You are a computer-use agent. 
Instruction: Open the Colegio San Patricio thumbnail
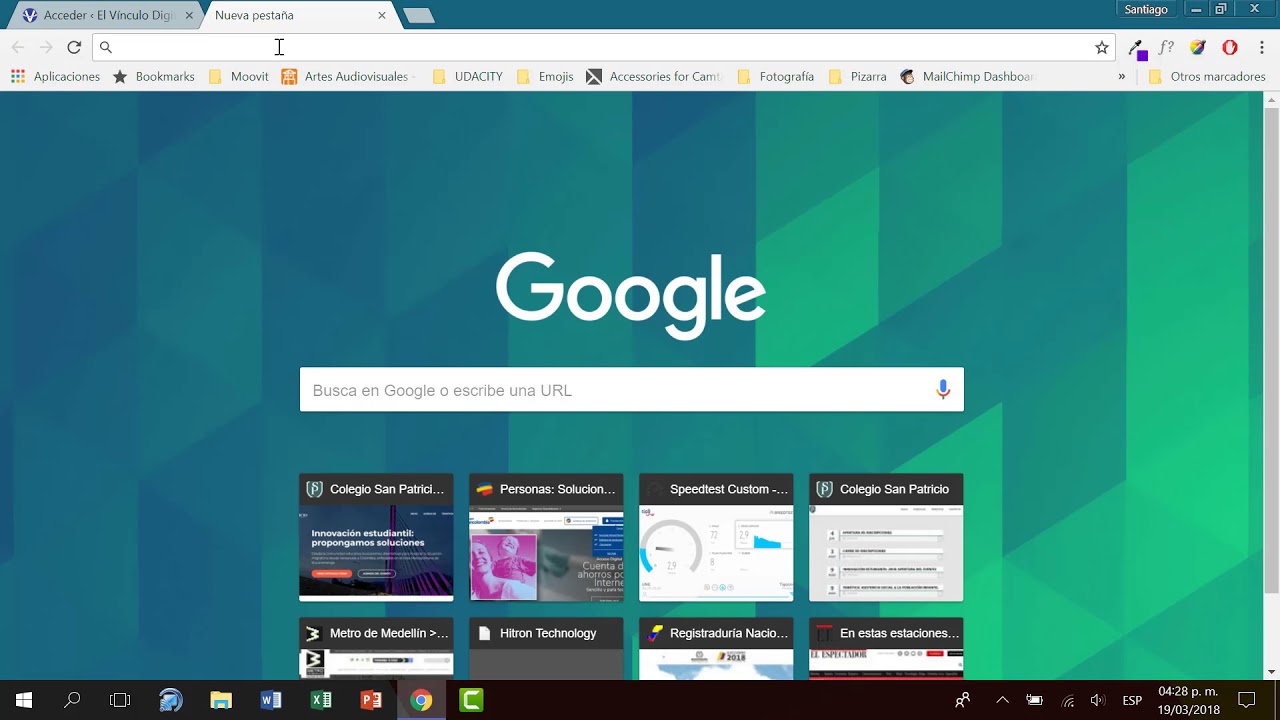pyautogui.click(x=886, y=538)
